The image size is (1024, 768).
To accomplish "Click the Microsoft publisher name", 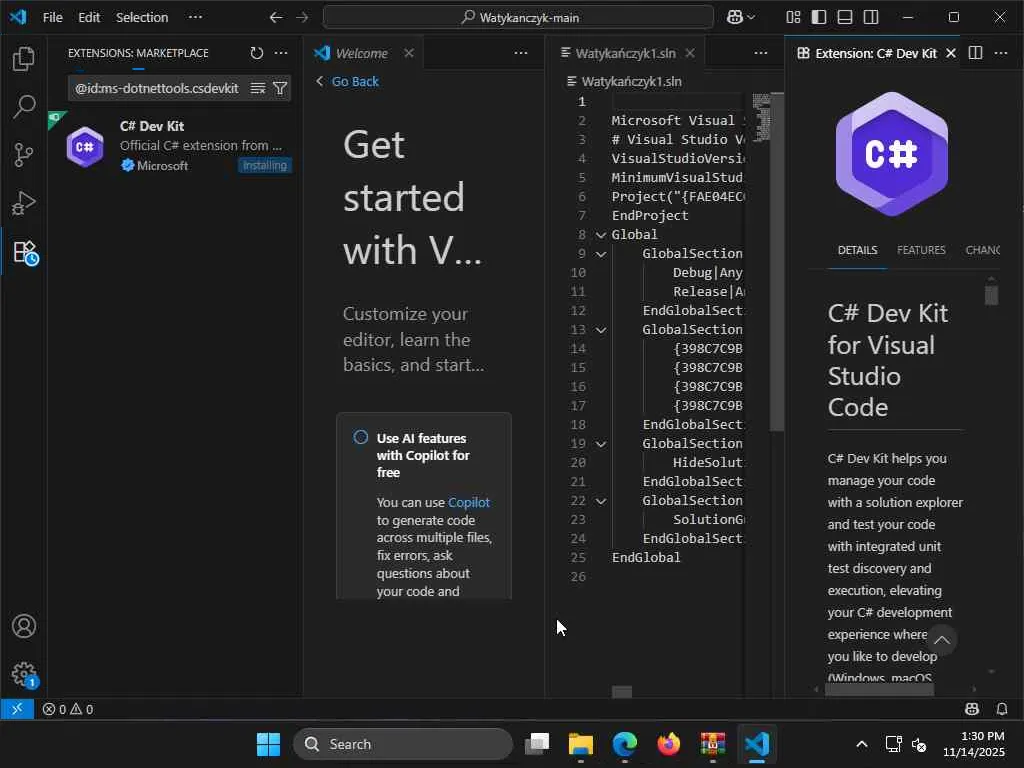I will [163, 166].
